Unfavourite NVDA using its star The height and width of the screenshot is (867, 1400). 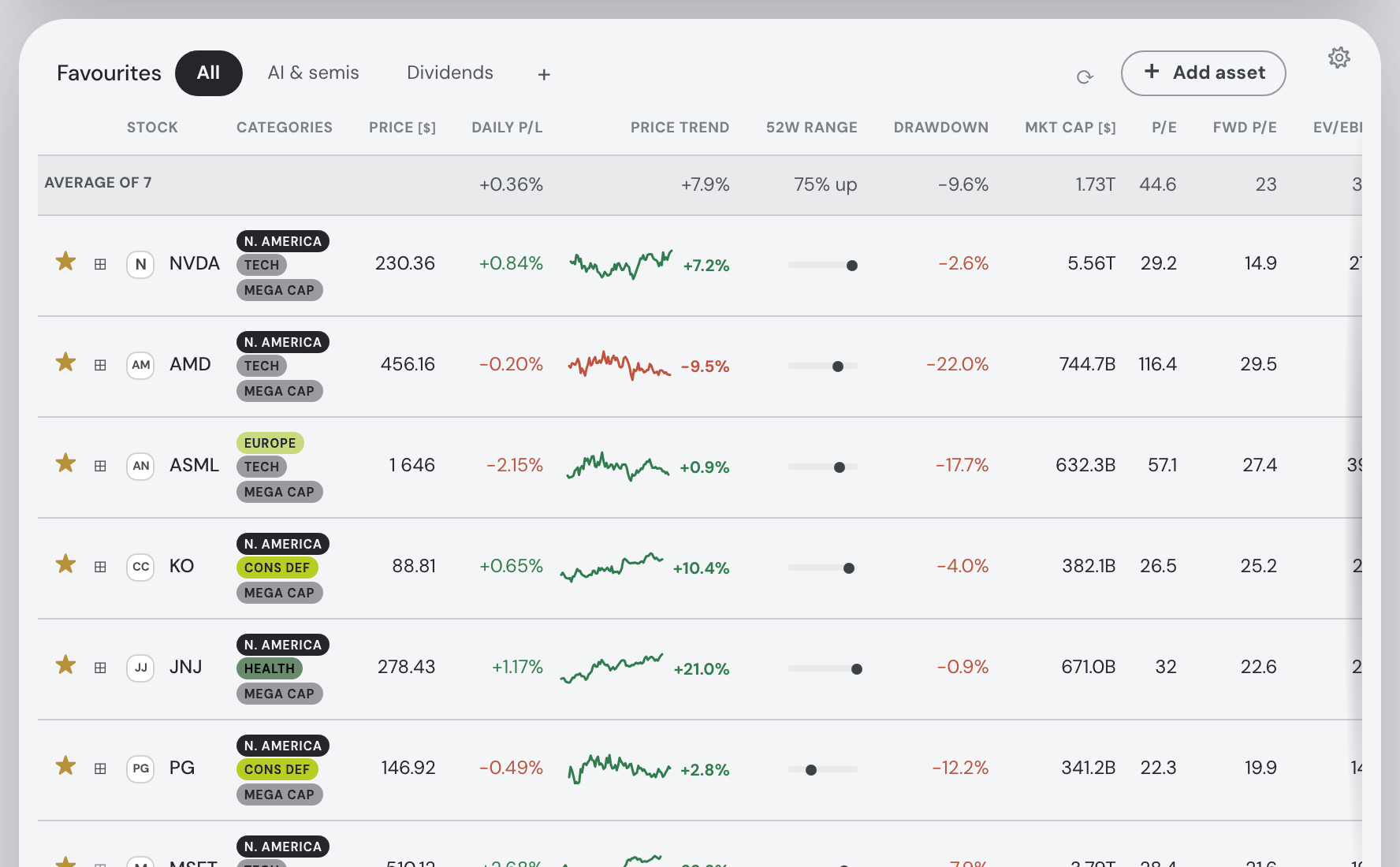click(65, 262)
